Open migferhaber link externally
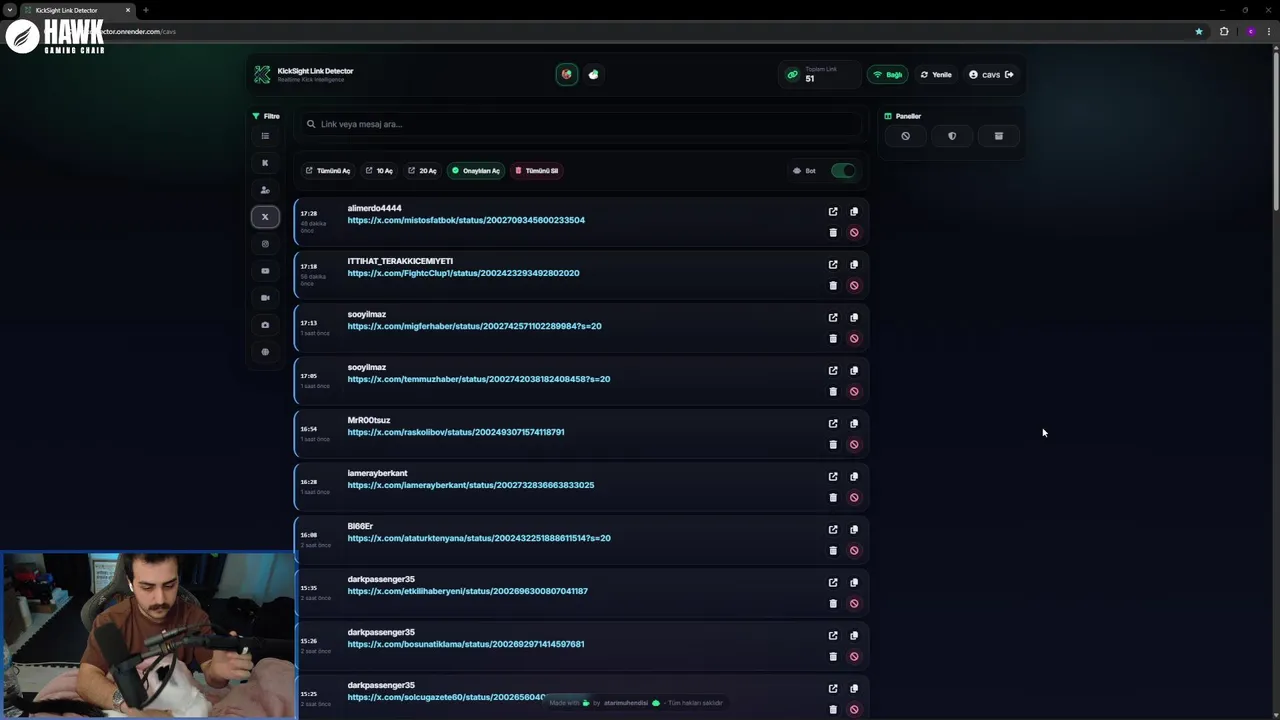 click(833, 318)
